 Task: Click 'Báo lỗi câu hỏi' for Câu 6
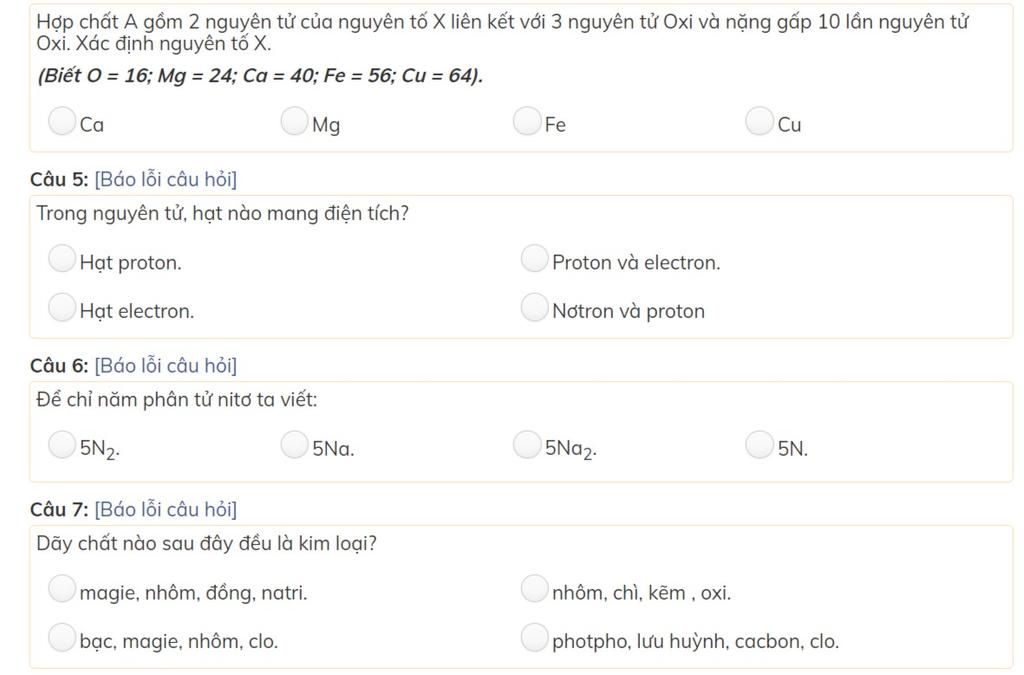click(x=165, y=366)
